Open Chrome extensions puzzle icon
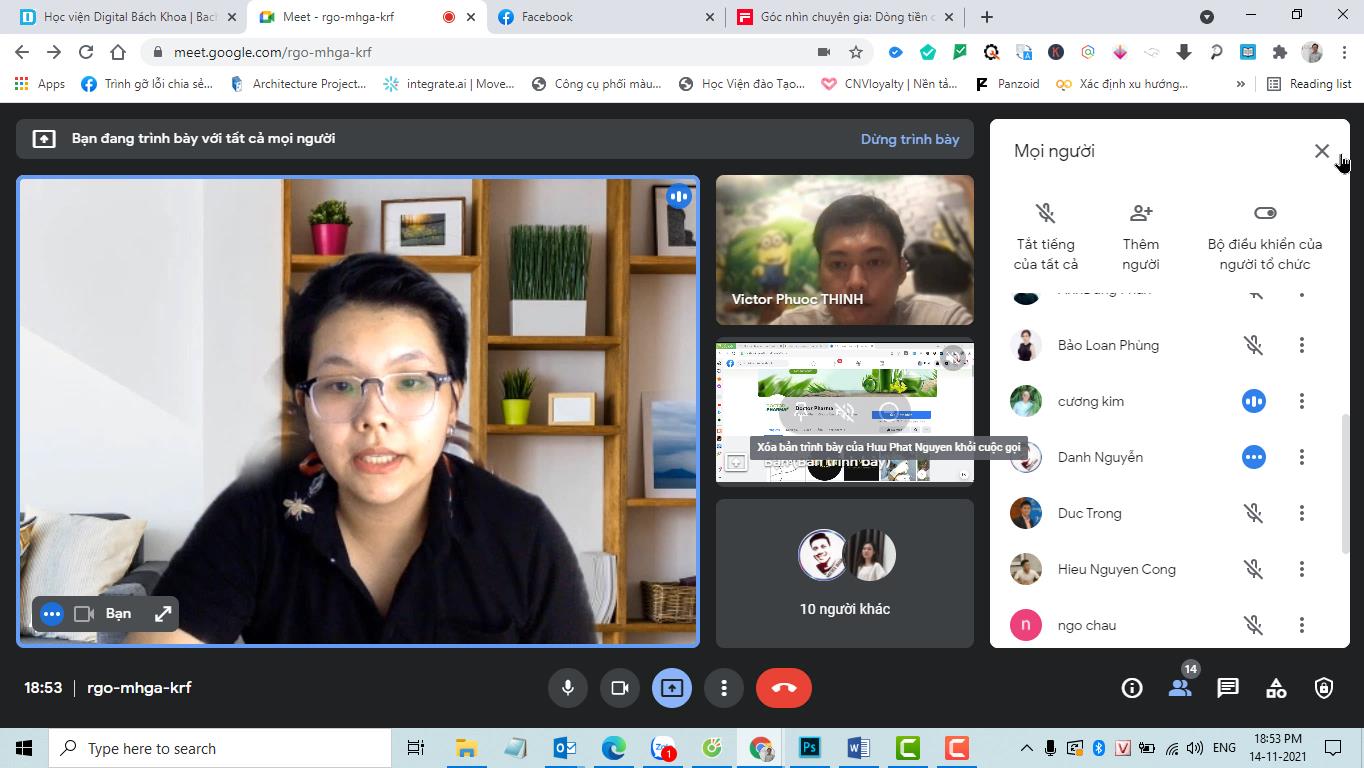This screenshot has width=1364, height=768. [1280, 52]
